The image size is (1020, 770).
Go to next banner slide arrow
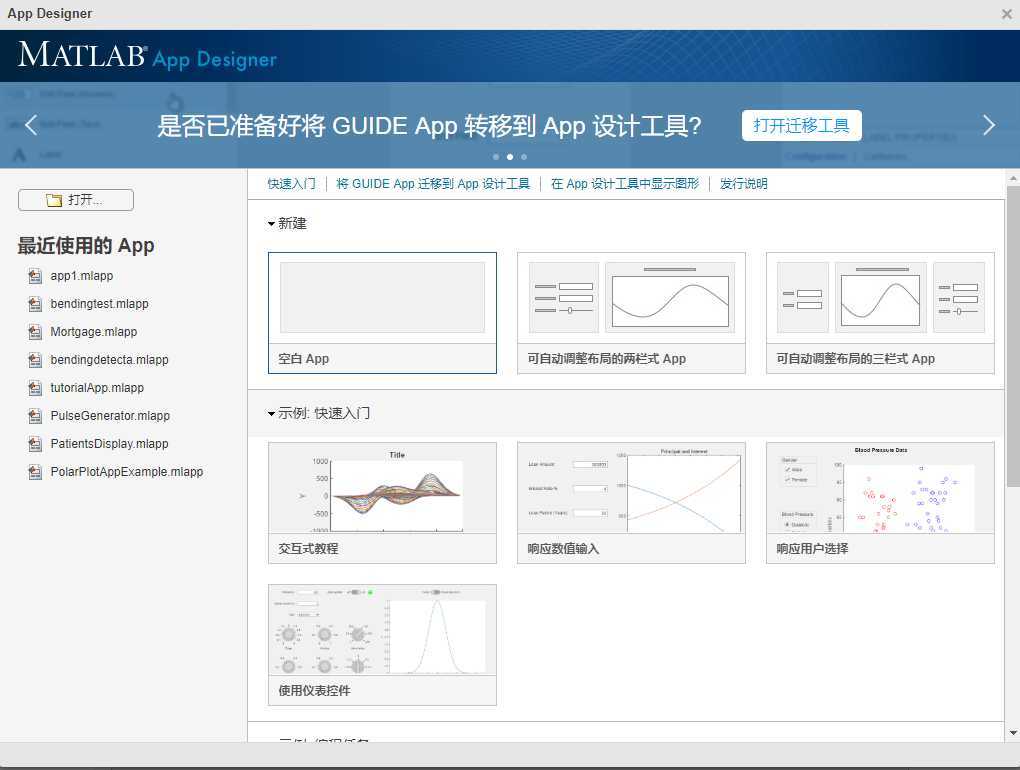coord(988,125)
